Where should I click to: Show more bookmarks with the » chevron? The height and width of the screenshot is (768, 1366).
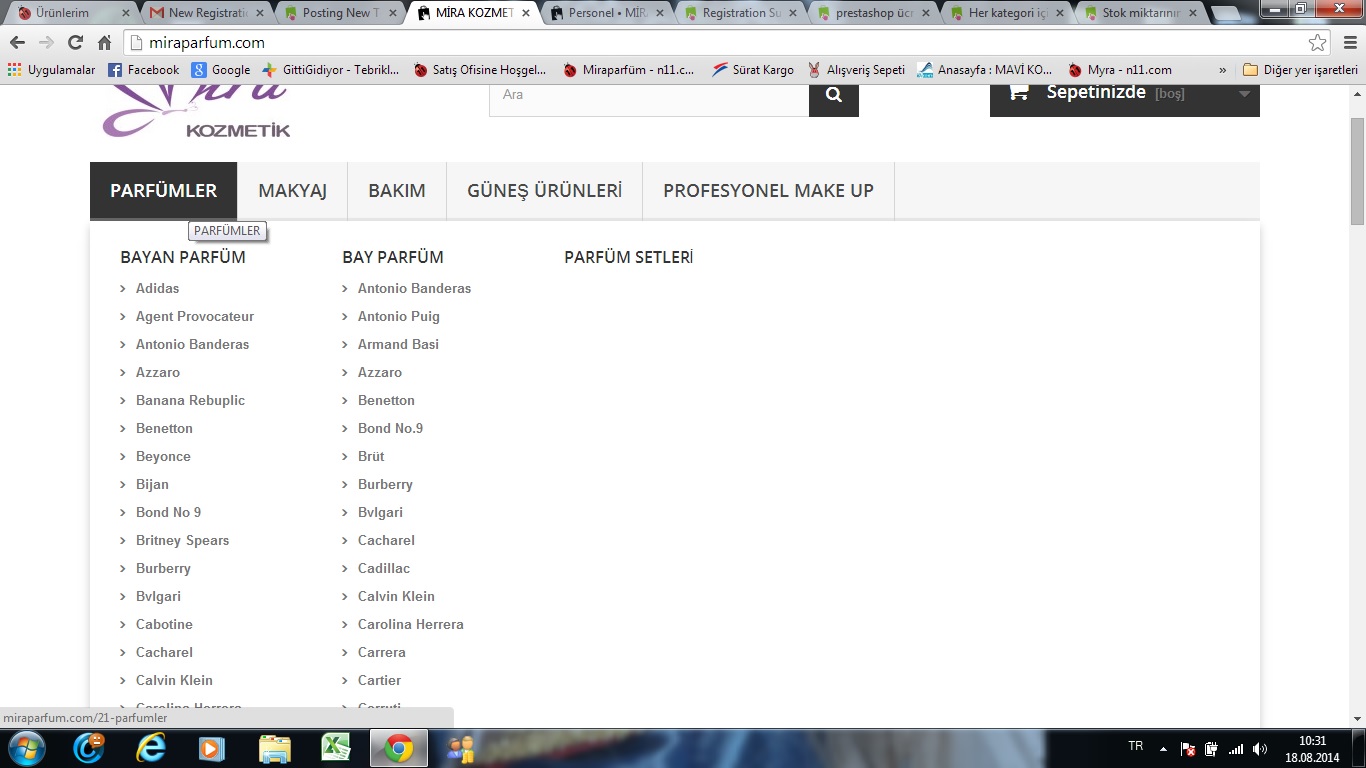1222,70
